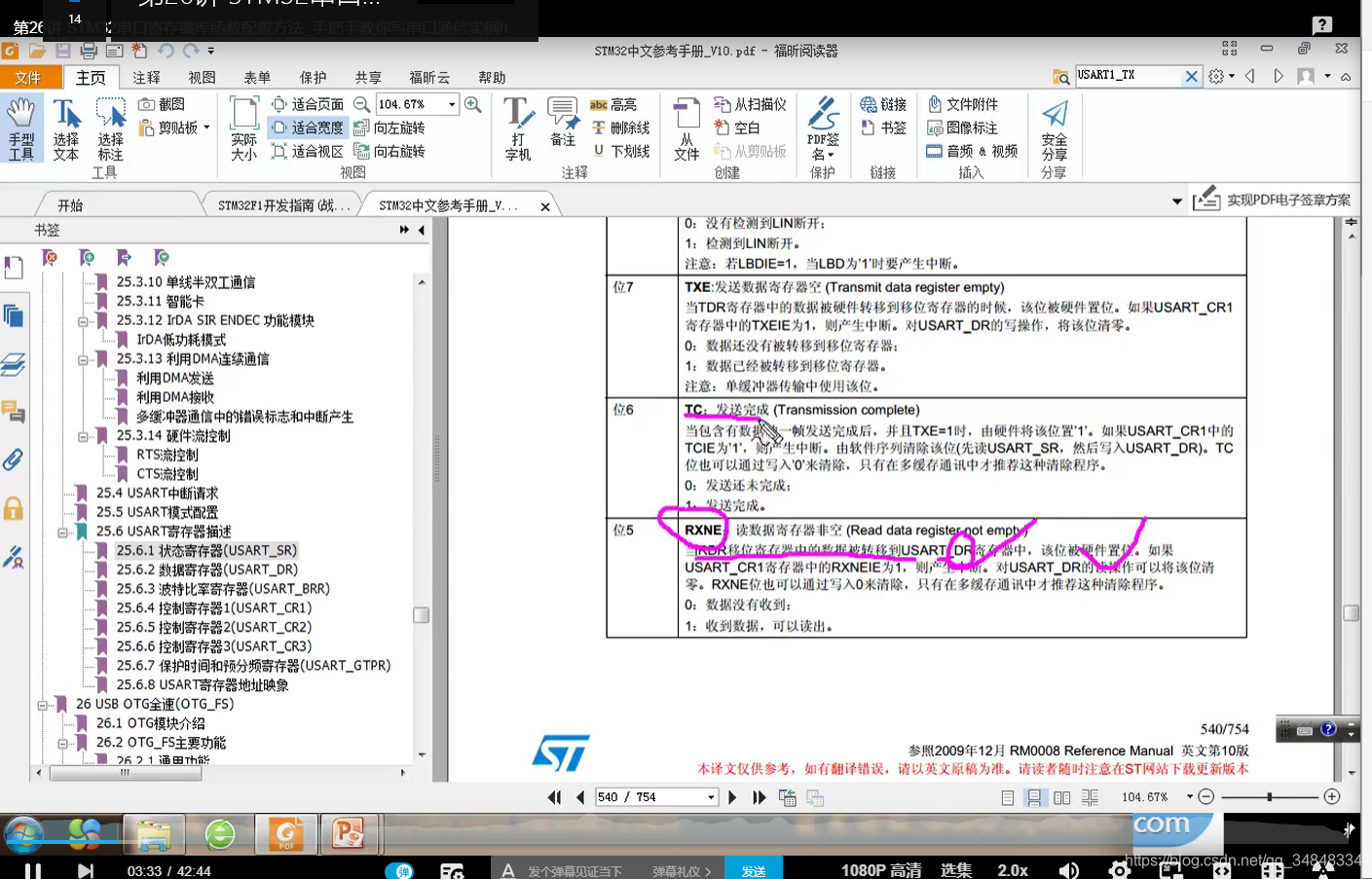
Task: Adjust the status bar zoom slider
Action: [x=1269, y=797]
